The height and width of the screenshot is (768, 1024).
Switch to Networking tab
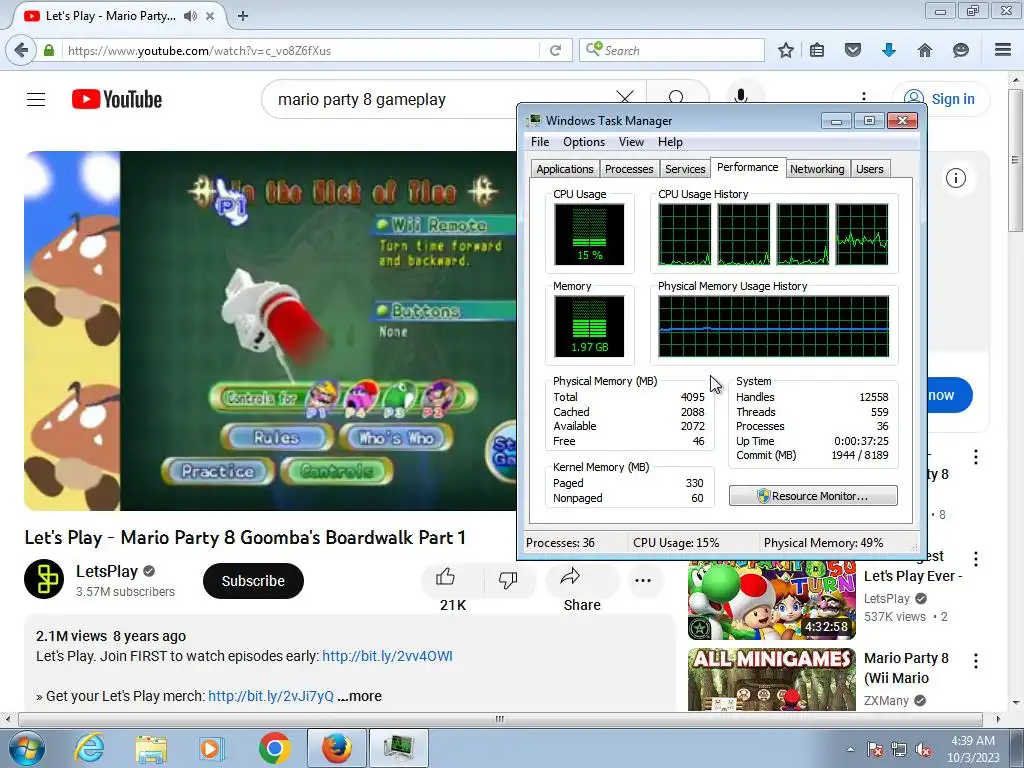(x=817, y=168)
